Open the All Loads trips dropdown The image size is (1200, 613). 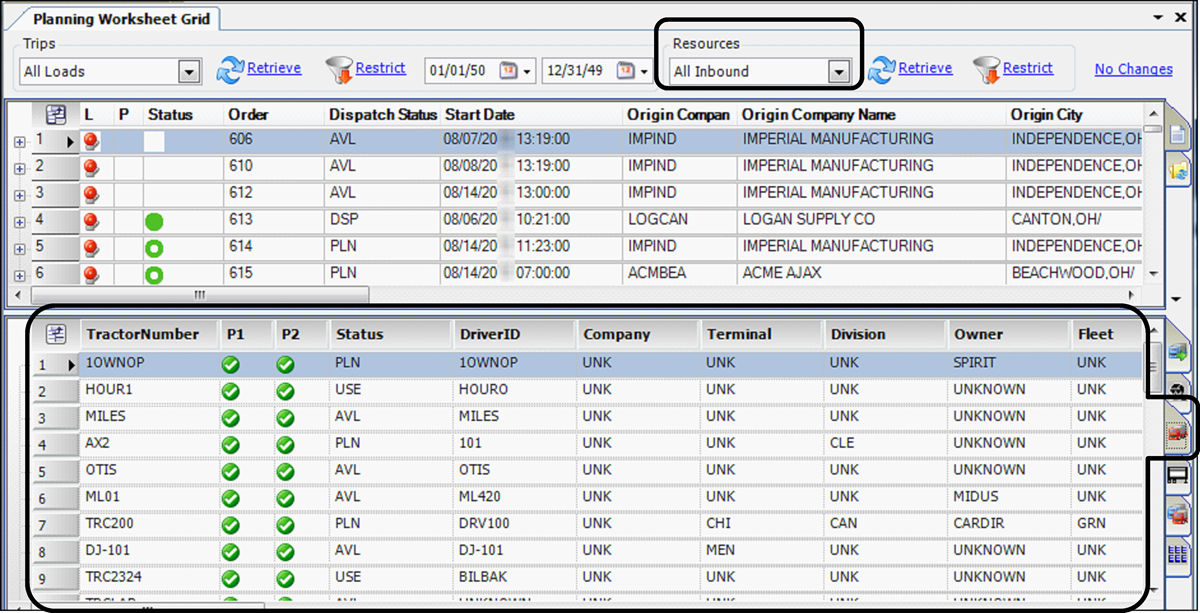pyautogui.click(x=189, y=71)
